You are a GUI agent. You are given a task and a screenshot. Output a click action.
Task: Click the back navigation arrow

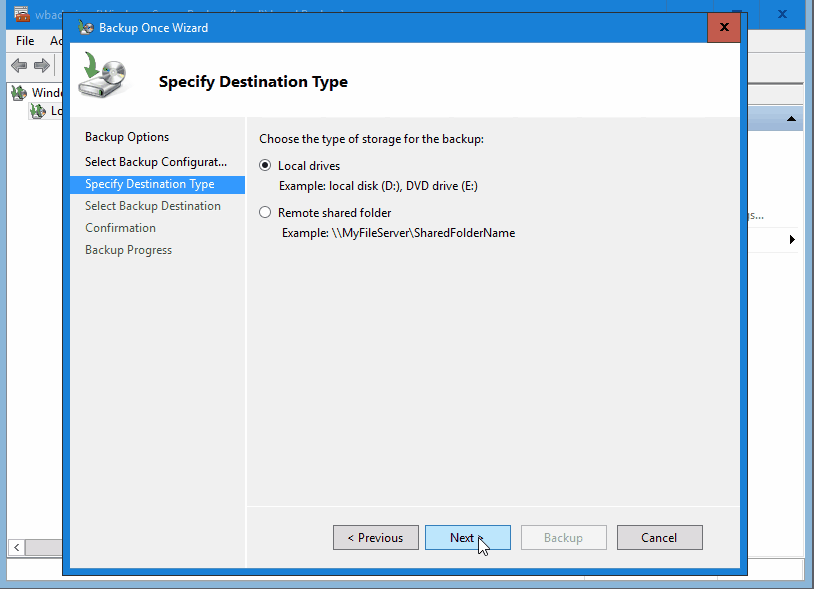pos(17,65)
